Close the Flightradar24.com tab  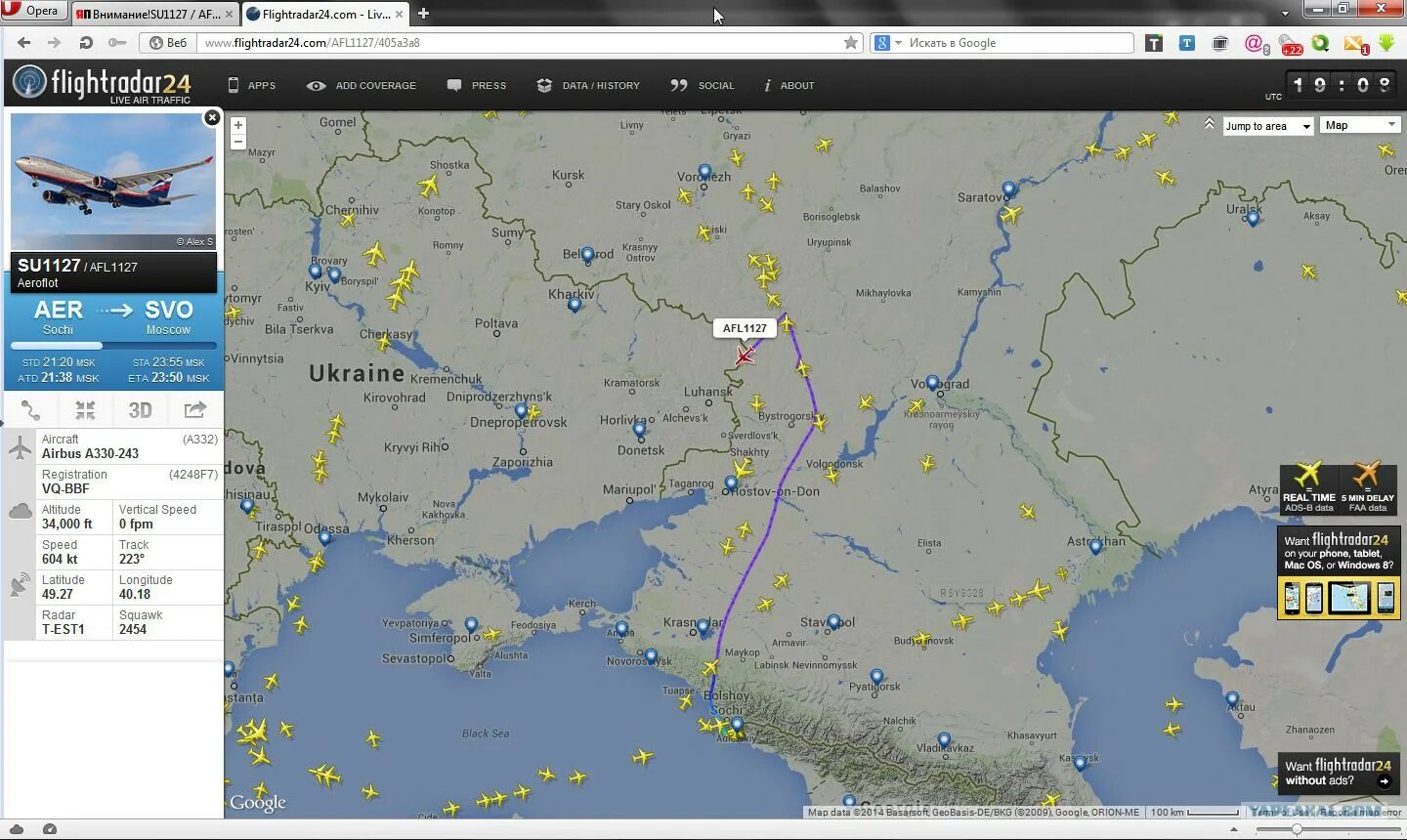(400, 14)
